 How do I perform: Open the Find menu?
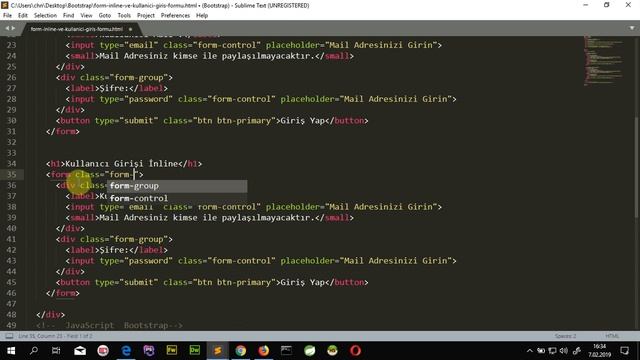click(69, 16)
